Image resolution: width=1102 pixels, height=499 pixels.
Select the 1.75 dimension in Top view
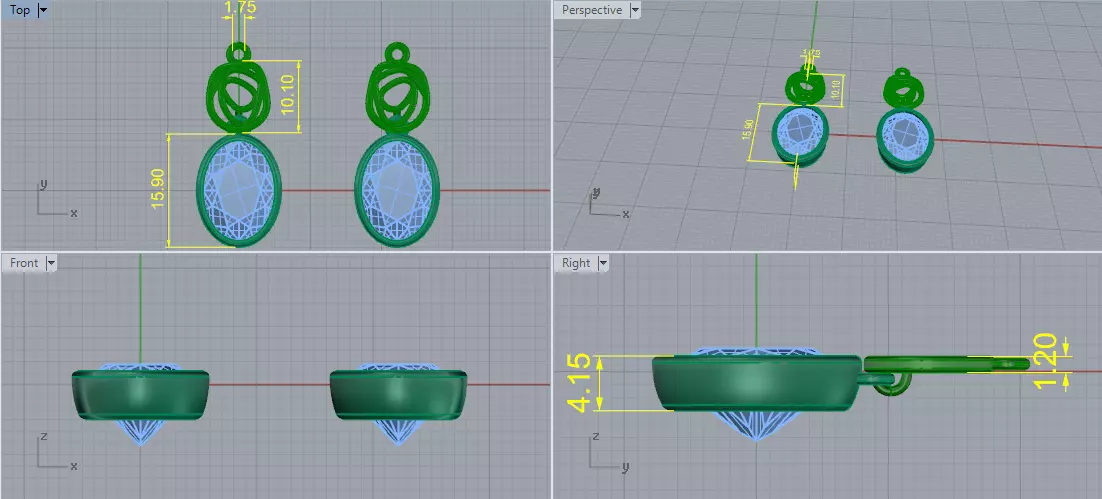(239, 8)
